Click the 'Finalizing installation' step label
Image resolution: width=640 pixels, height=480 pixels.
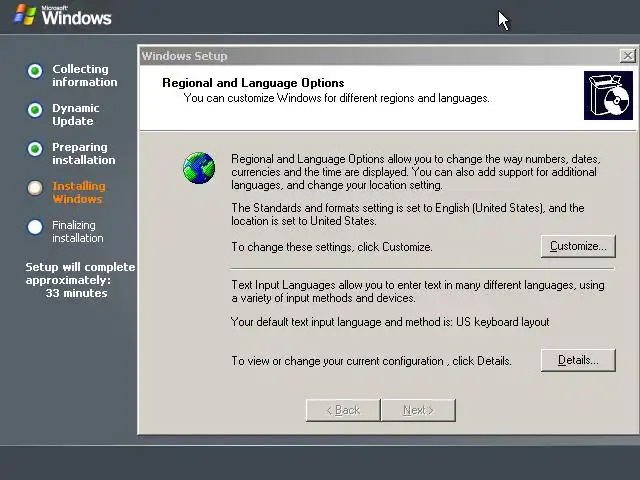(78, 231)
